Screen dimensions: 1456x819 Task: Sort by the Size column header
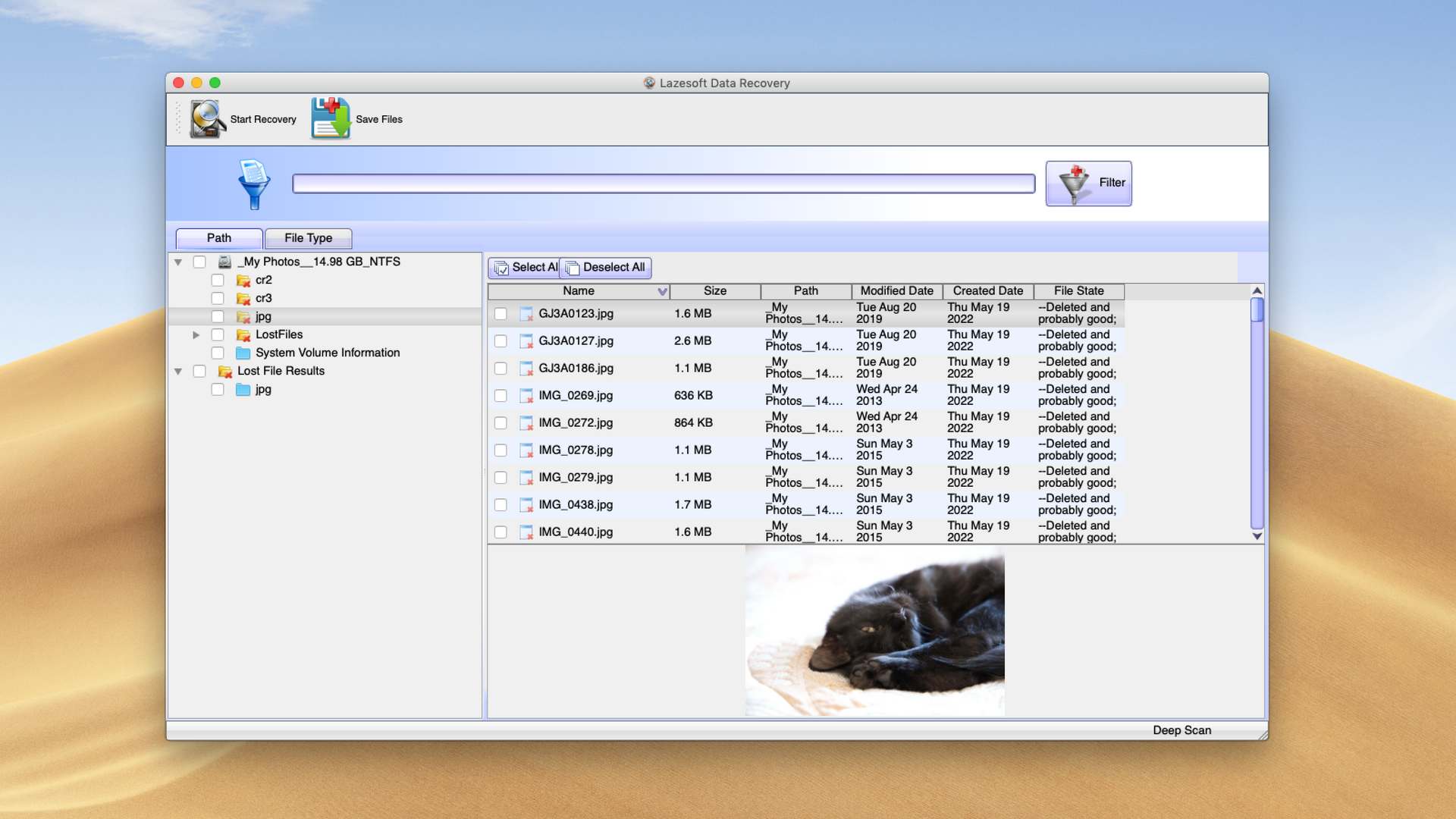click(715, 291)
